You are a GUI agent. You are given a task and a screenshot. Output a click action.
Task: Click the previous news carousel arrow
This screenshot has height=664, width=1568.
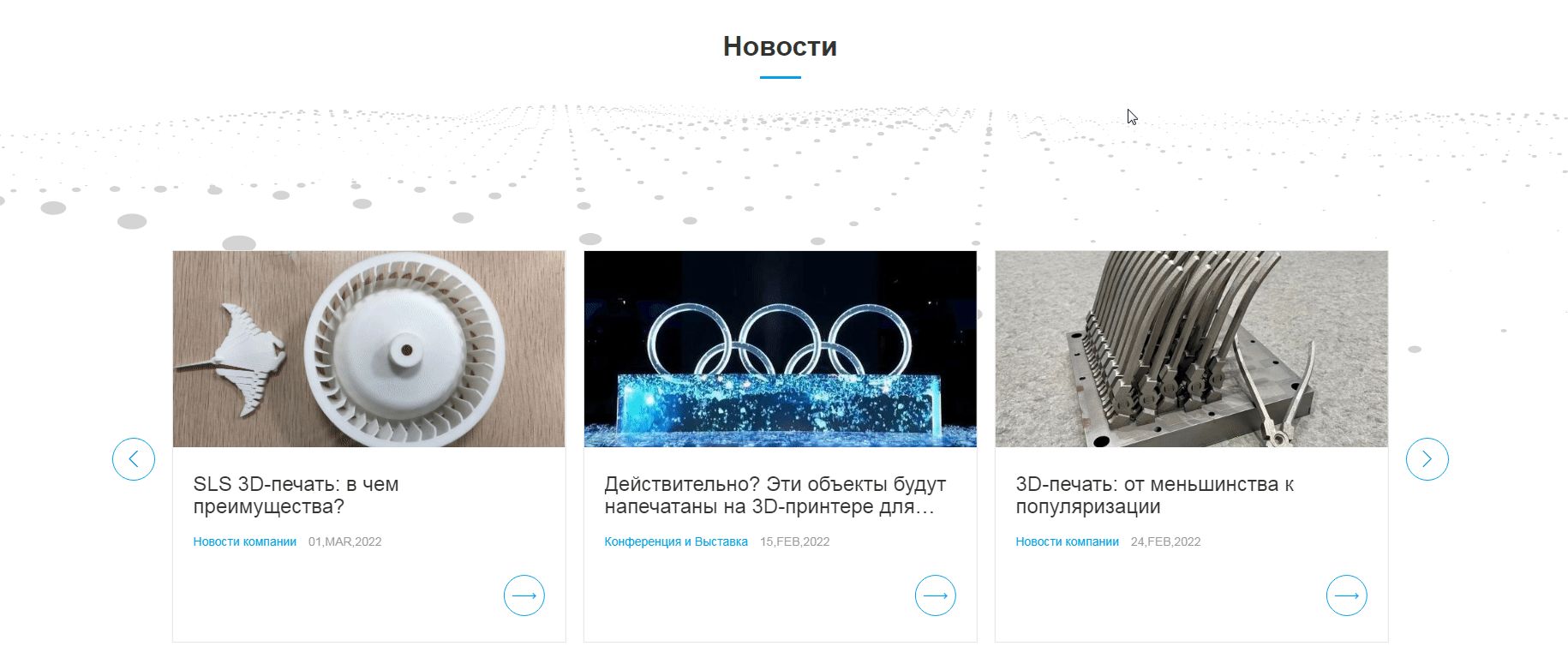click(134, 459)
